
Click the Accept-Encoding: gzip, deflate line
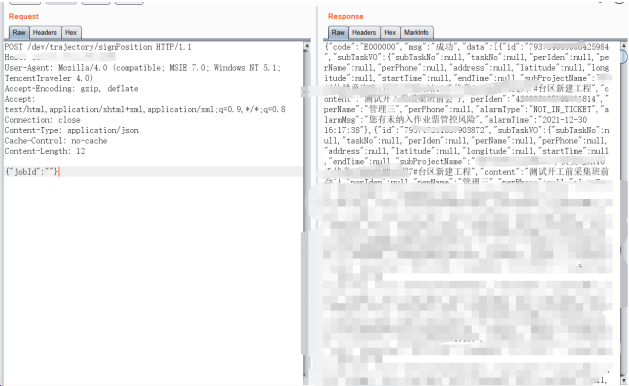[71, 89]
